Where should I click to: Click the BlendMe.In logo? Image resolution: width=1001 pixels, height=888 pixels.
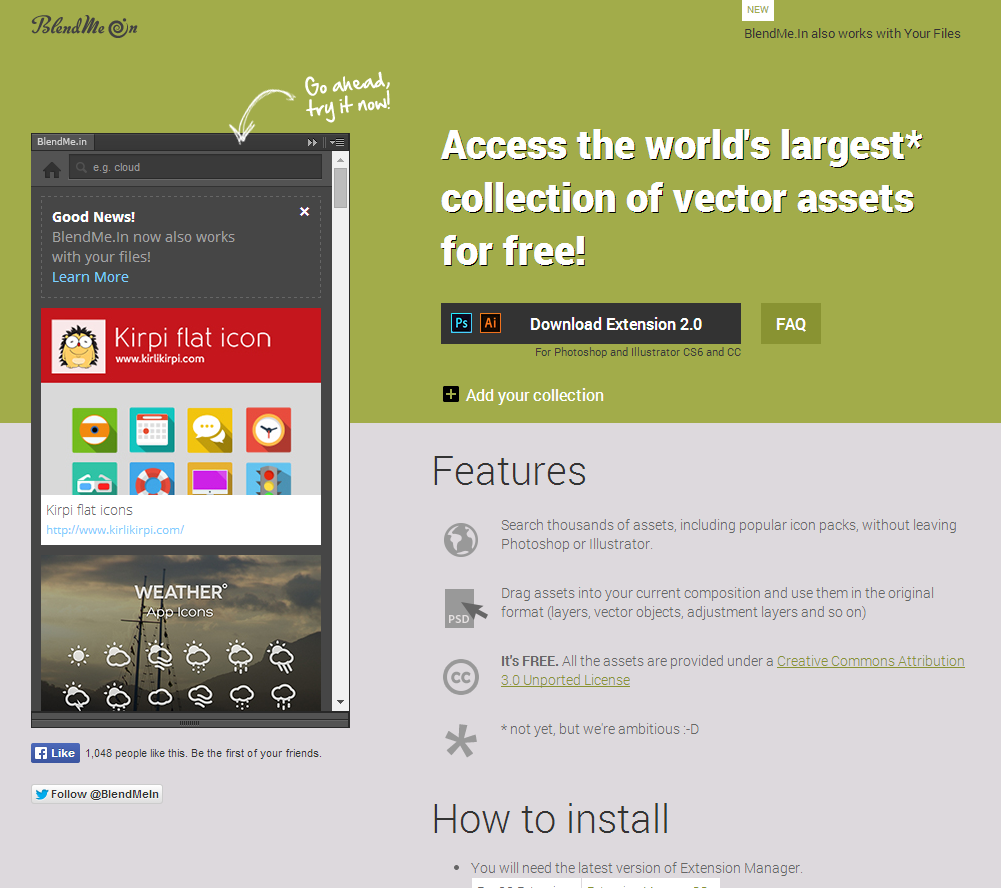pos(84,26)
